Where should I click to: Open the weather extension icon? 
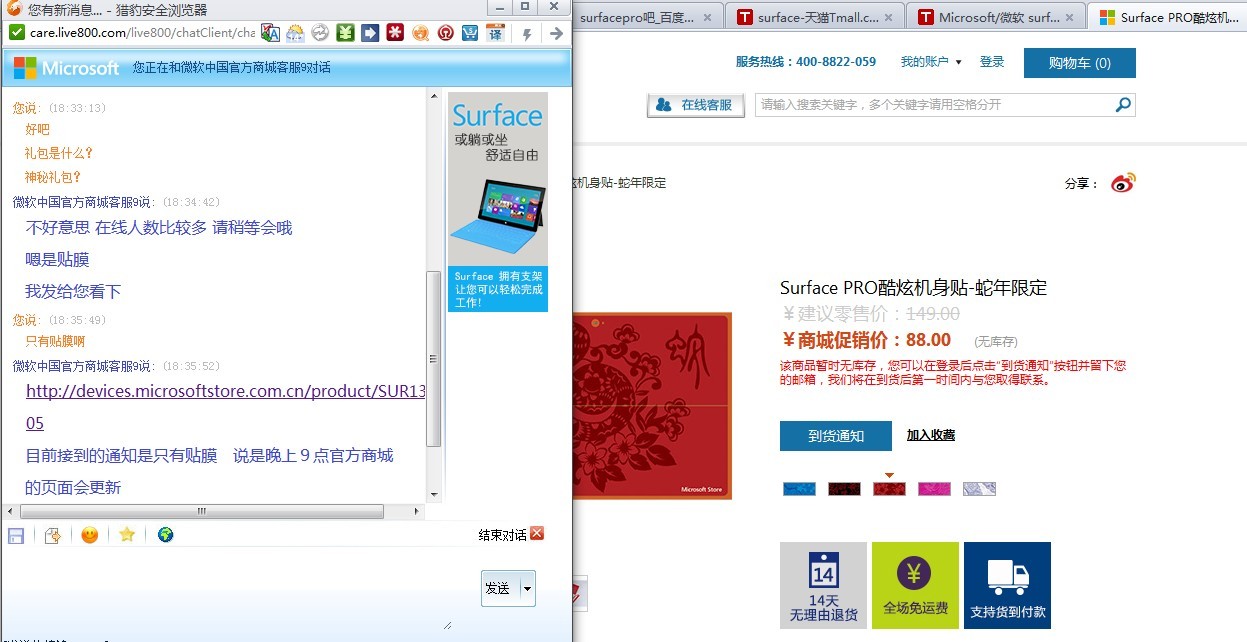click(295, 33)
